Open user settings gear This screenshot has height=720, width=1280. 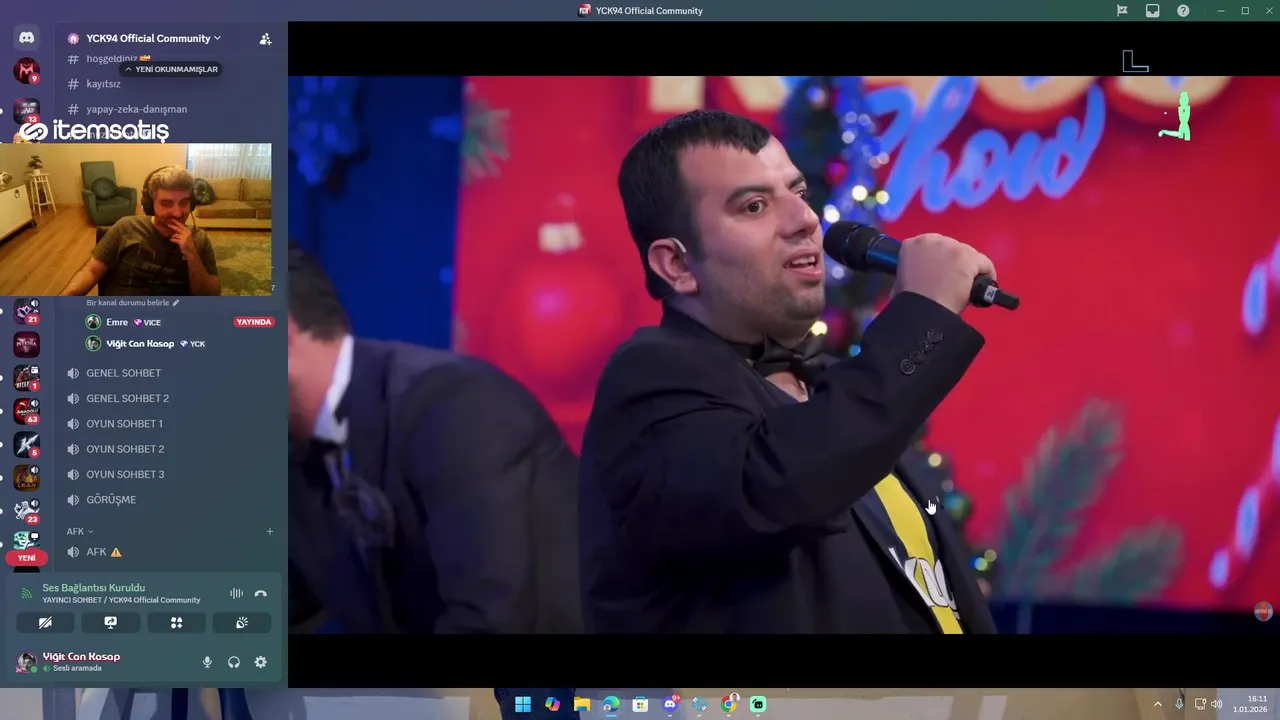260,662
